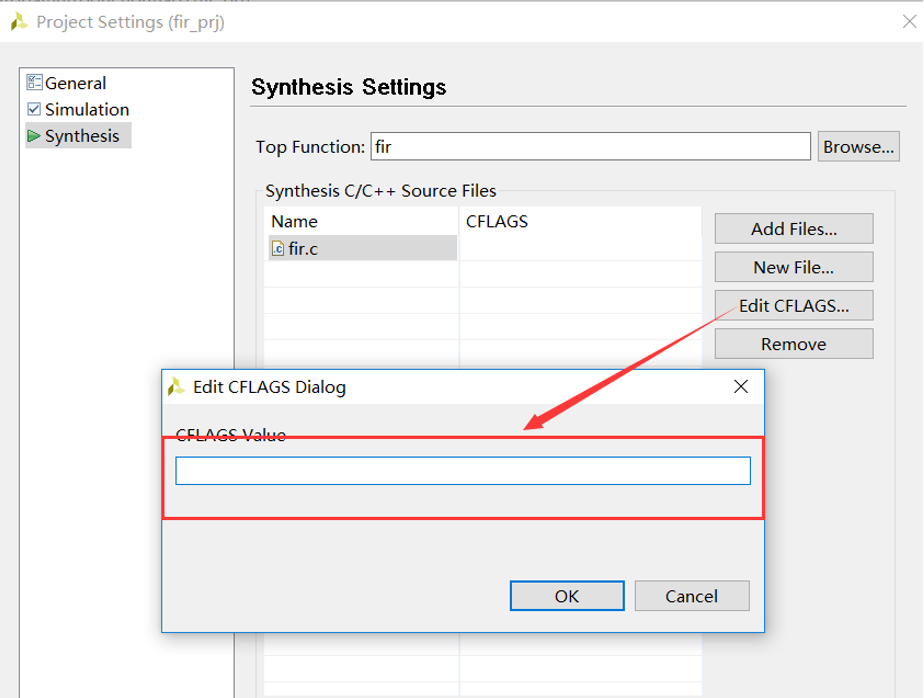
Task: Focus the CFLAGS Value text box
Action: click(x=463, y=471)
